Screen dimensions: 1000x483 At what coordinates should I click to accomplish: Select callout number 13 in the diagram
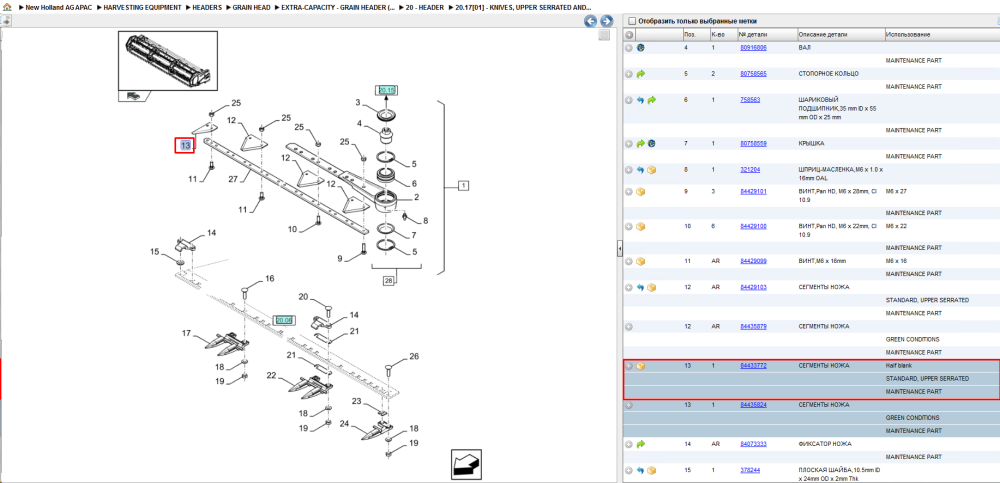tap(186, 146)
